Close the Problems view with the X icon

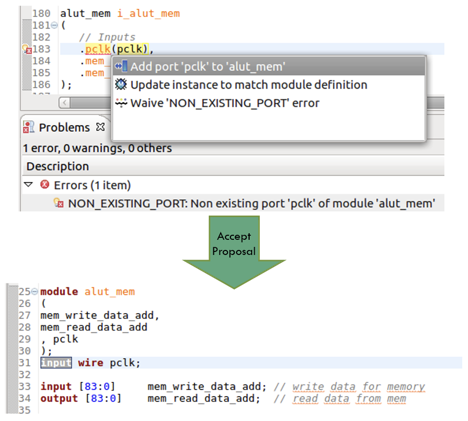[100, 127]
